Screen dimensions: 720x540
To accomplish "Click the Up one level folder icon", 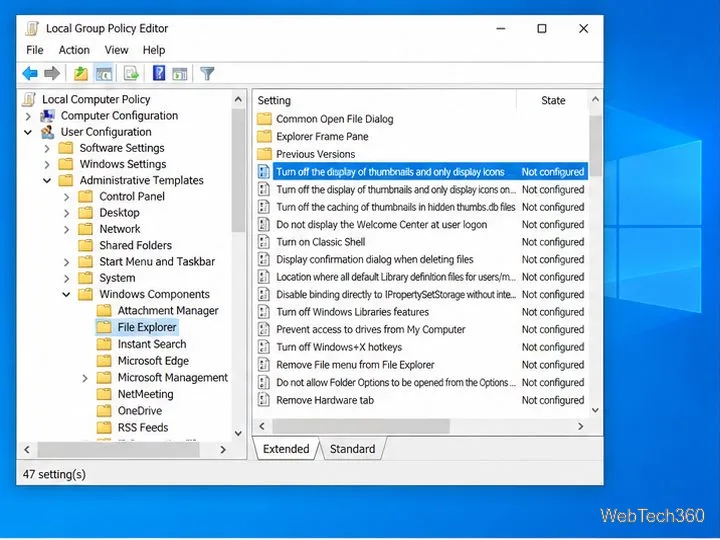I will [80, 73].
